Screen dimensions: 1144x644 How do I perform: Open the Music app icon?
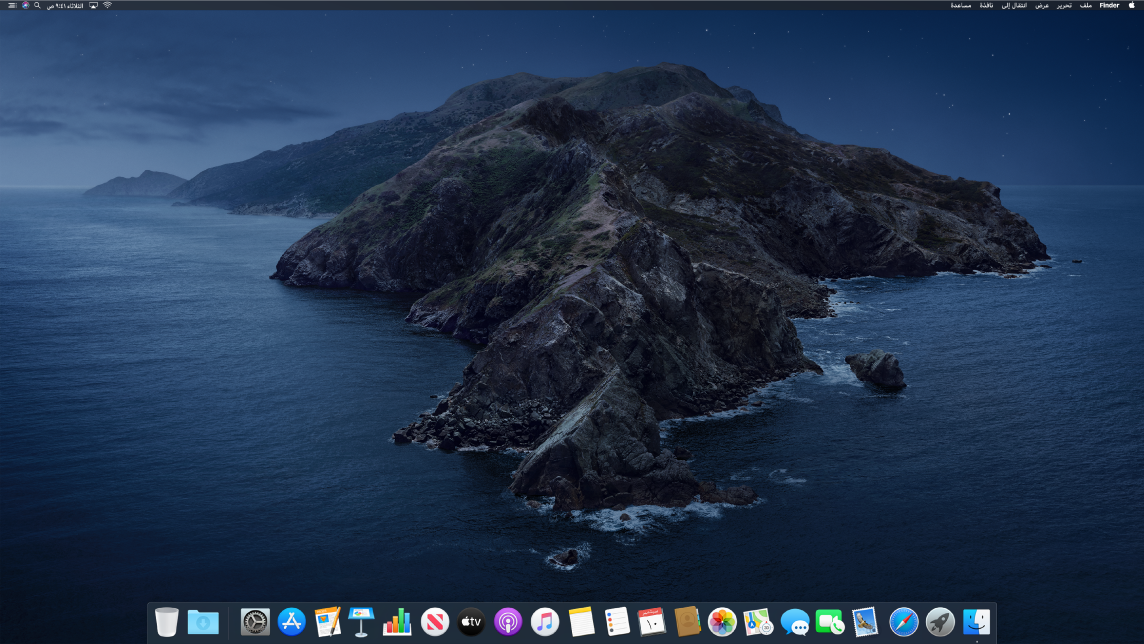click(544, 622)
